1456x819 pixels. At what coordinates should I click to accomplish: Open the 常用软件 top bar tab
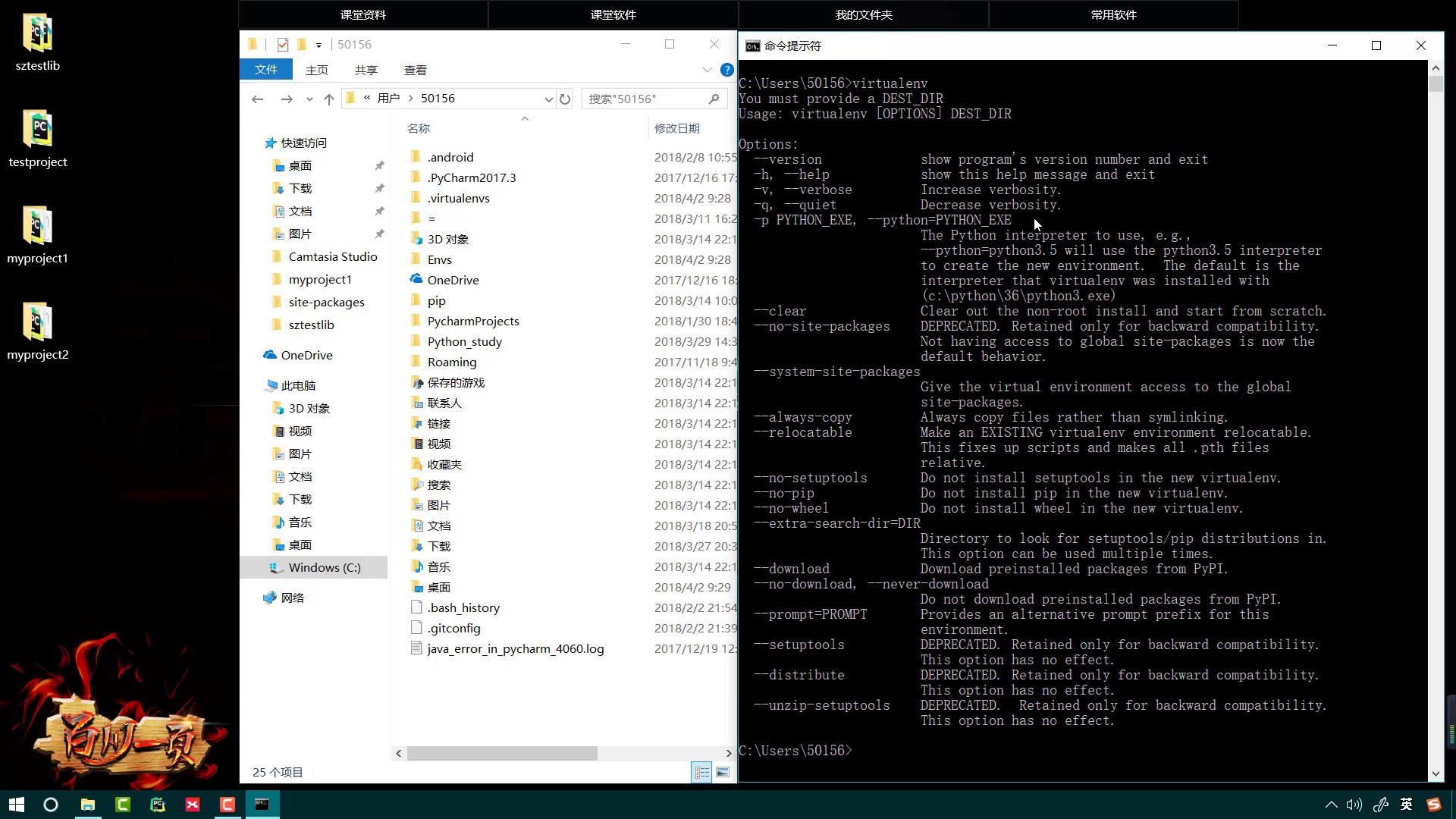(x=1114, y=14)
